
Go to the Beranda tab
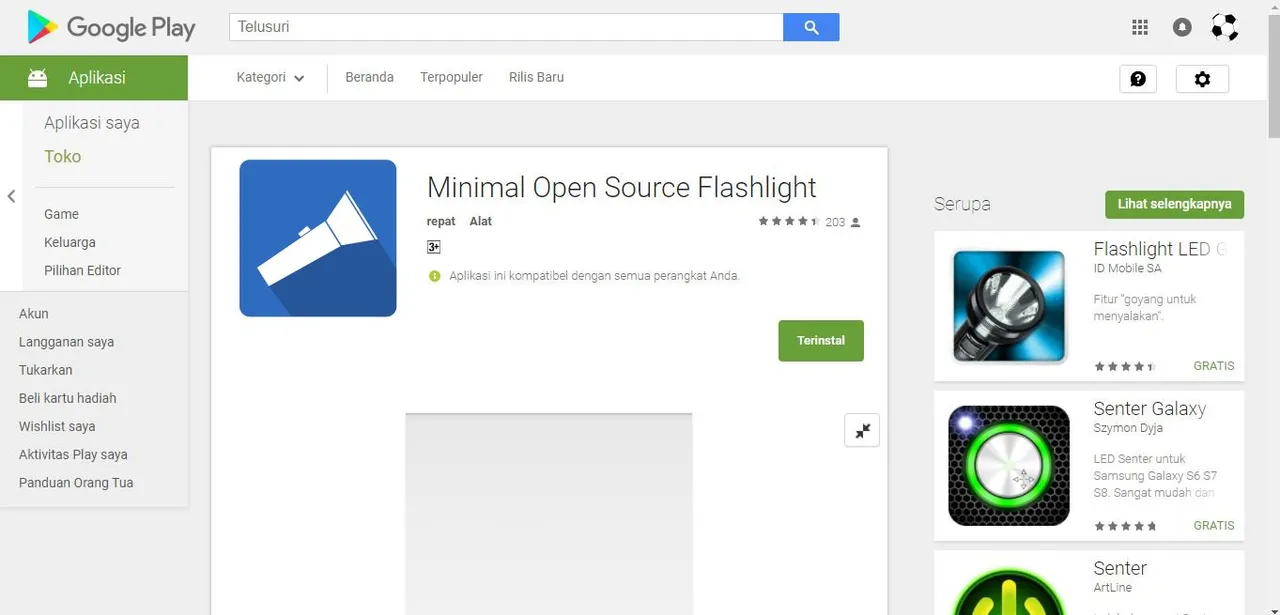click(369, 77)
